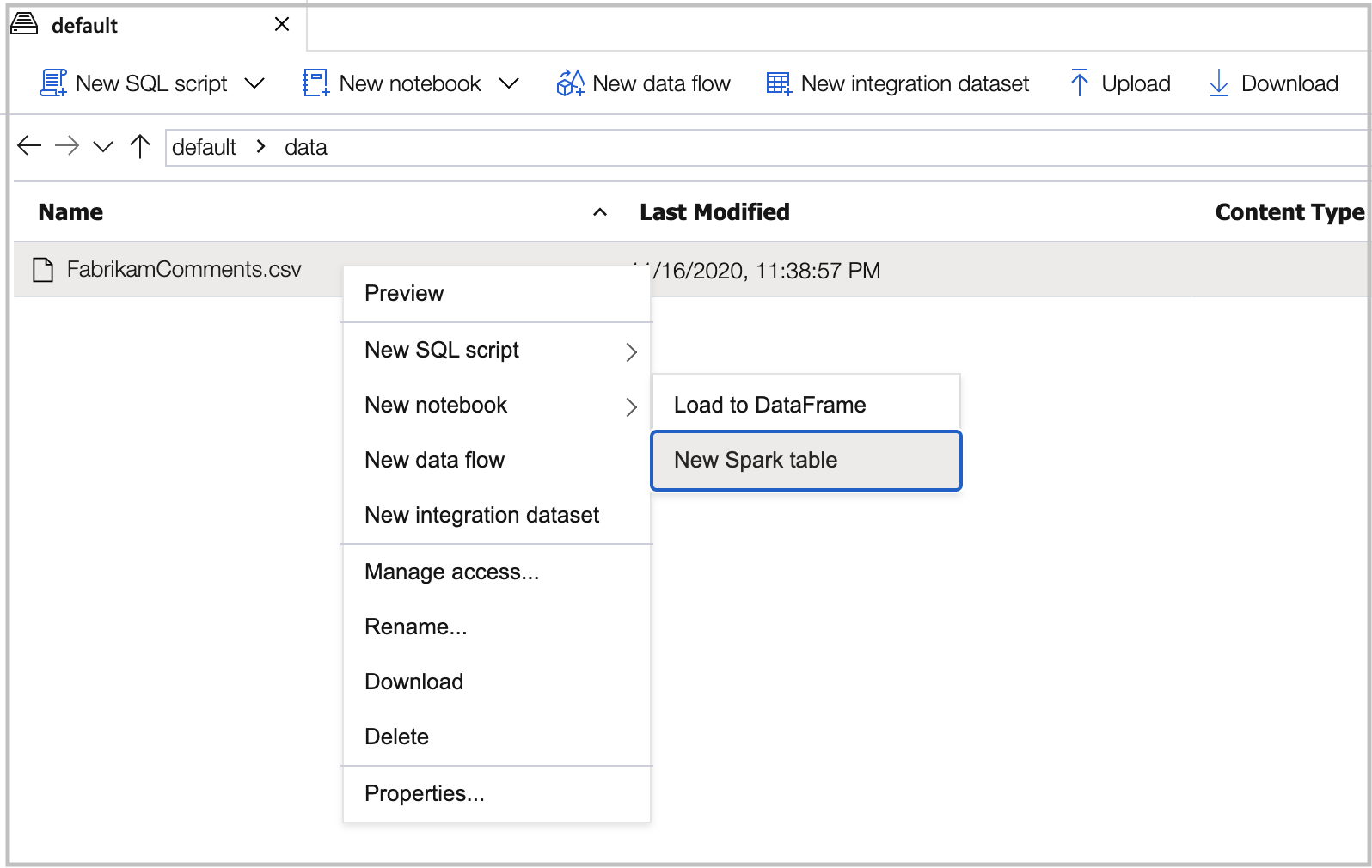The height and width of the screenshot is (868, 1372).
Task: Sort files by the Name column
Action: (71, 212)
